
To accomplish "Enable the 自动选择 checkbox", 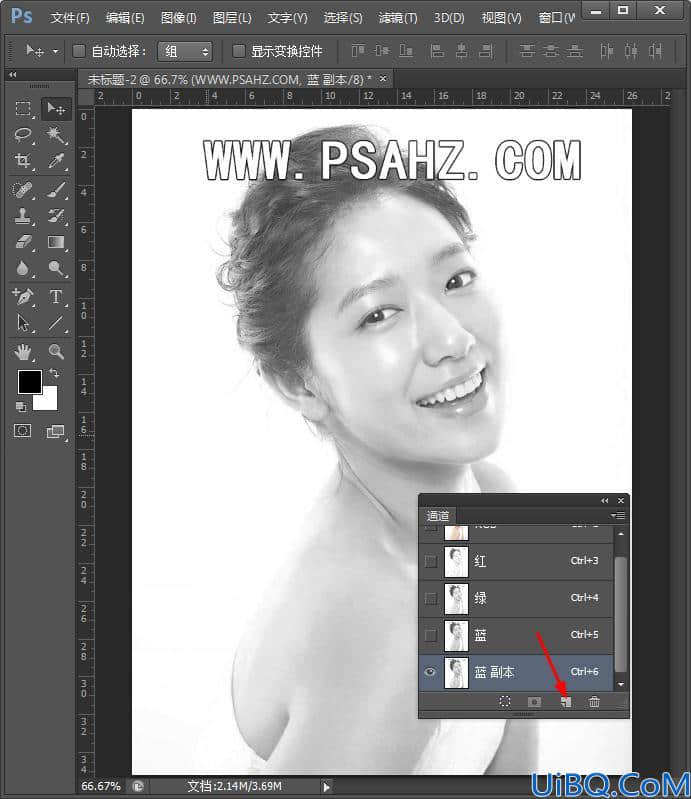I will point(79,51).
